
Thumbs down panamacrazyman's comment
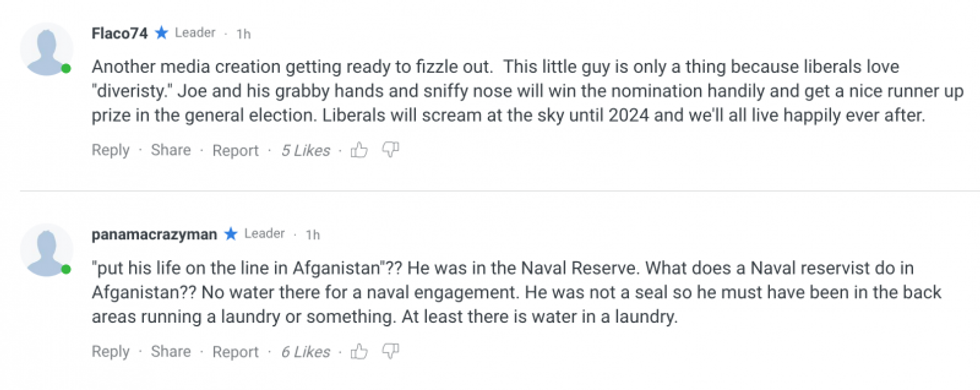391,352
